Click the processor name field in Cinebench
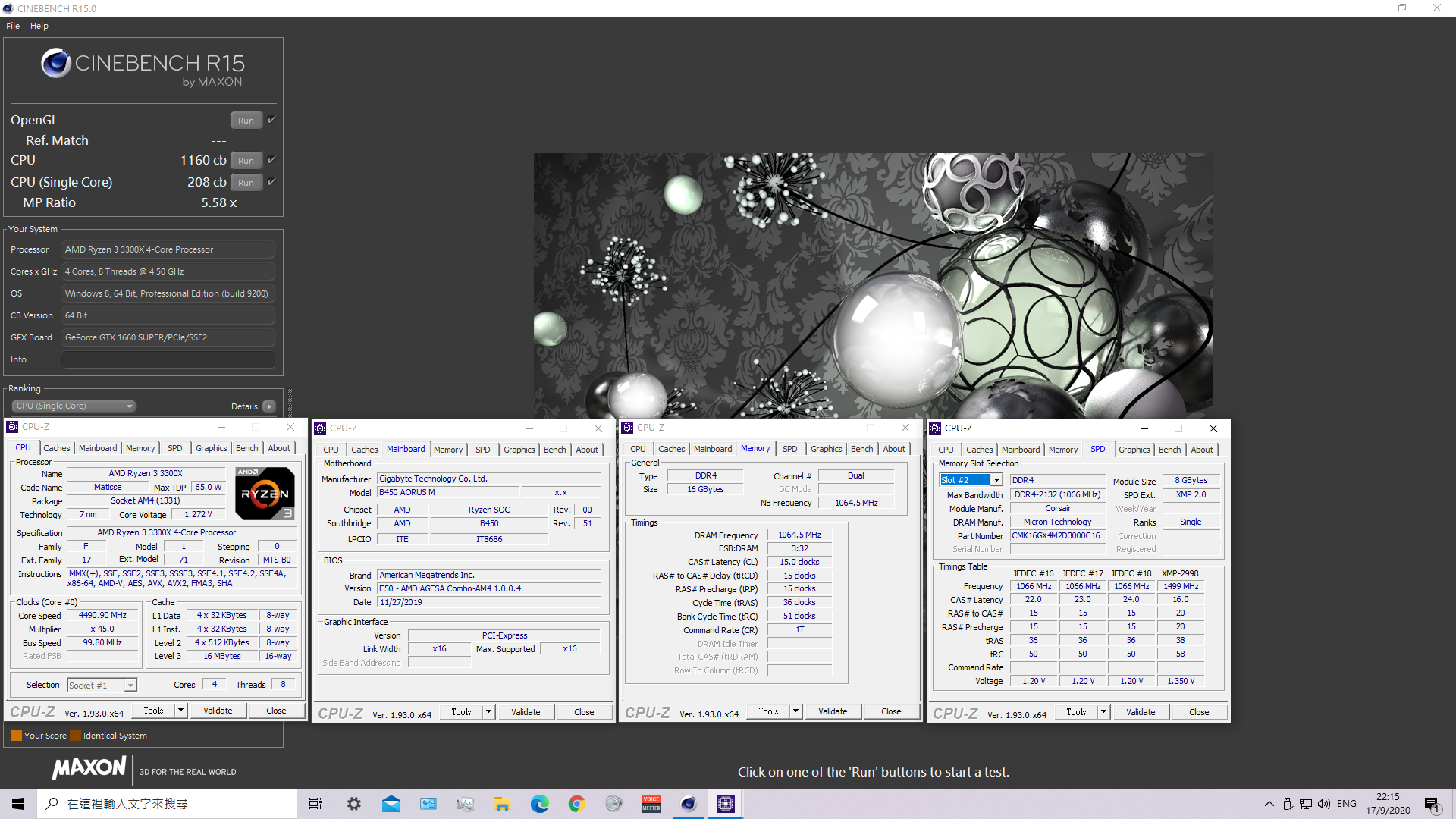Screen dimensions: 1456x819 pos(168,249)
